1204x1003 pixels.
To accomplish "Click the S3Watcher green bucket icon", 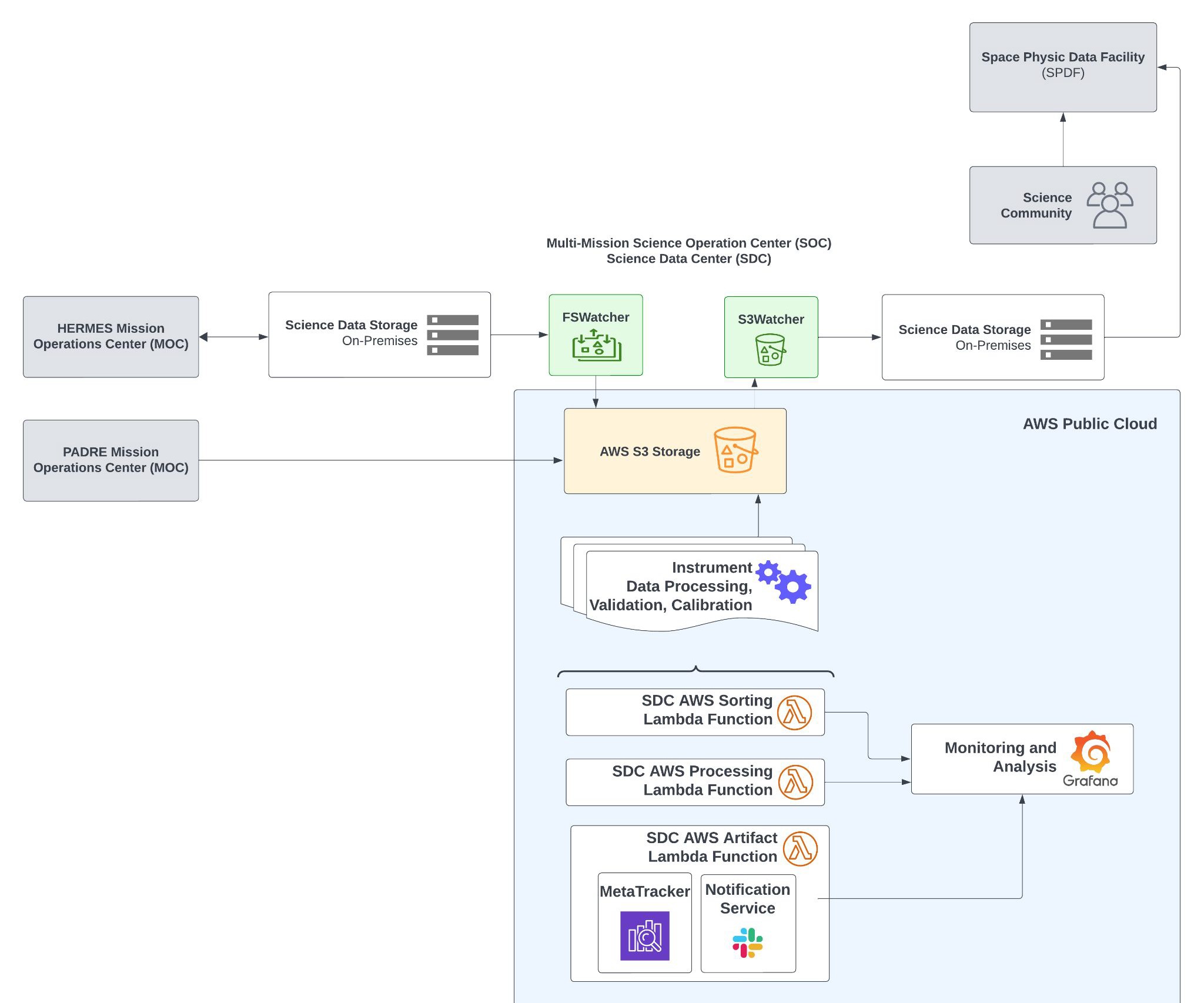I will (x=770, y=350).
